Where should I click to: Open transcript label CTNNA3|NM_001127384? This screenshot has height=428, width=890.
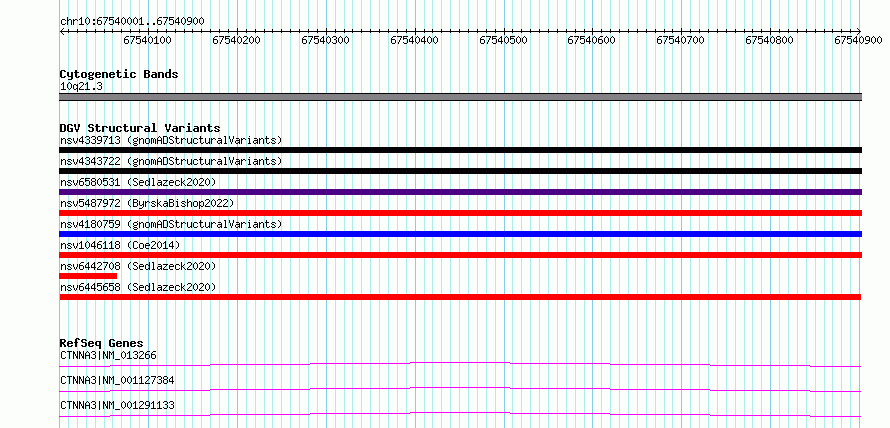[117, 380]
